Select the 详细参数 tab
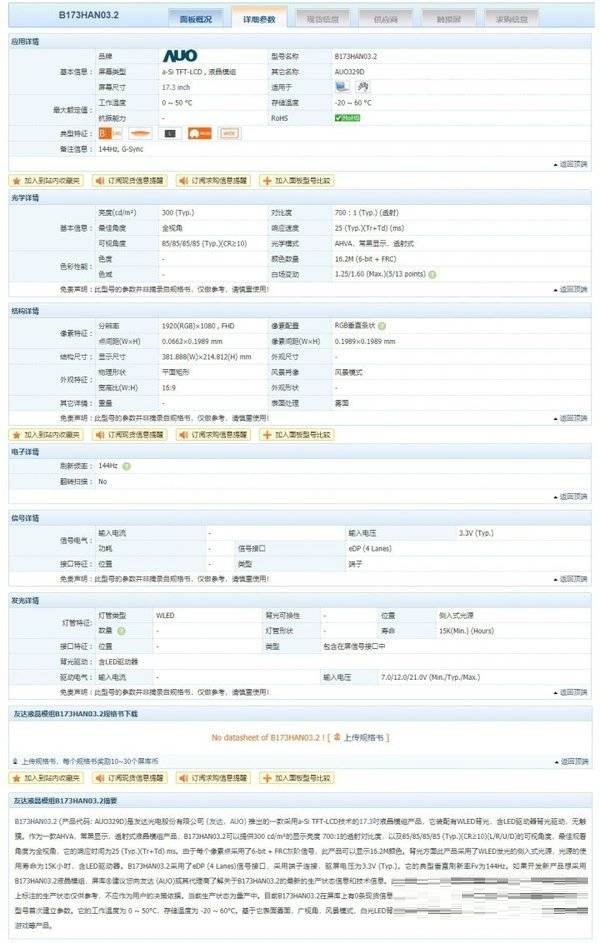 [x=259, y=18]
